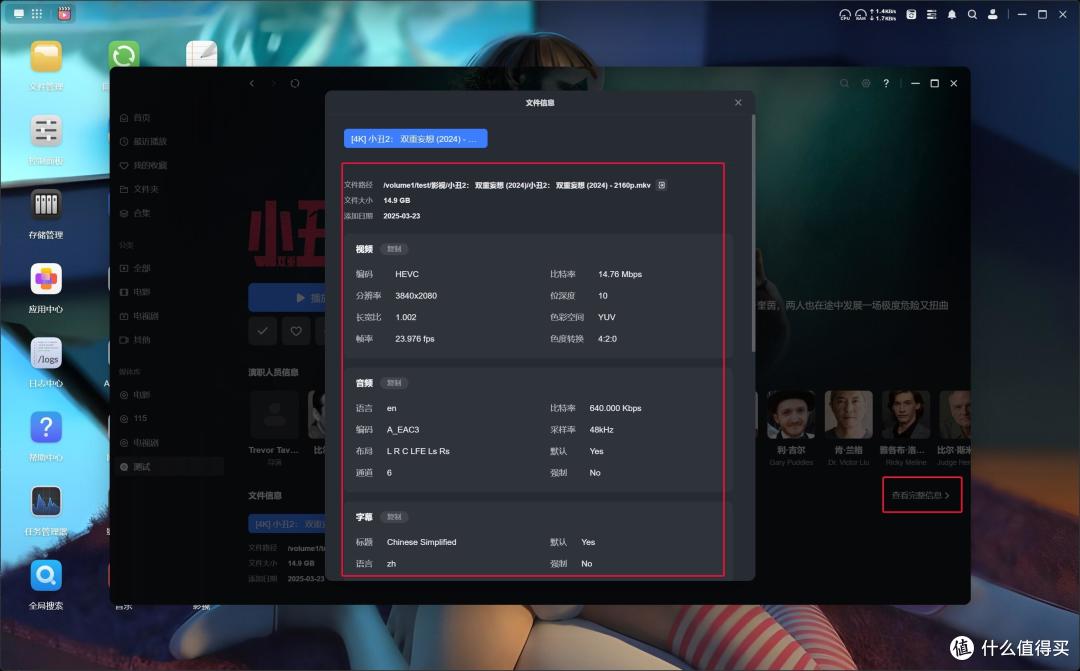Click the 14.9 GB file size value in dialog
Viewport: 1080px width, 671px height.
397,200
